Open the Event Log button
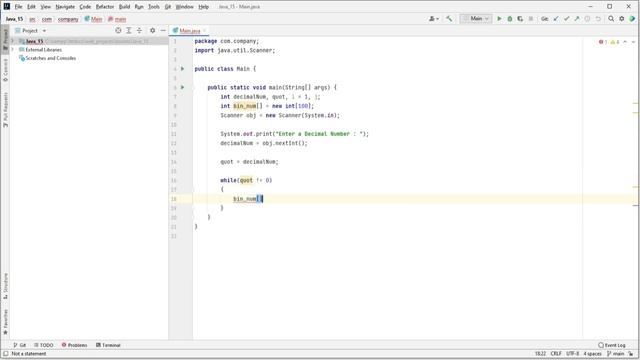The image size is (640, 360). 611,345
